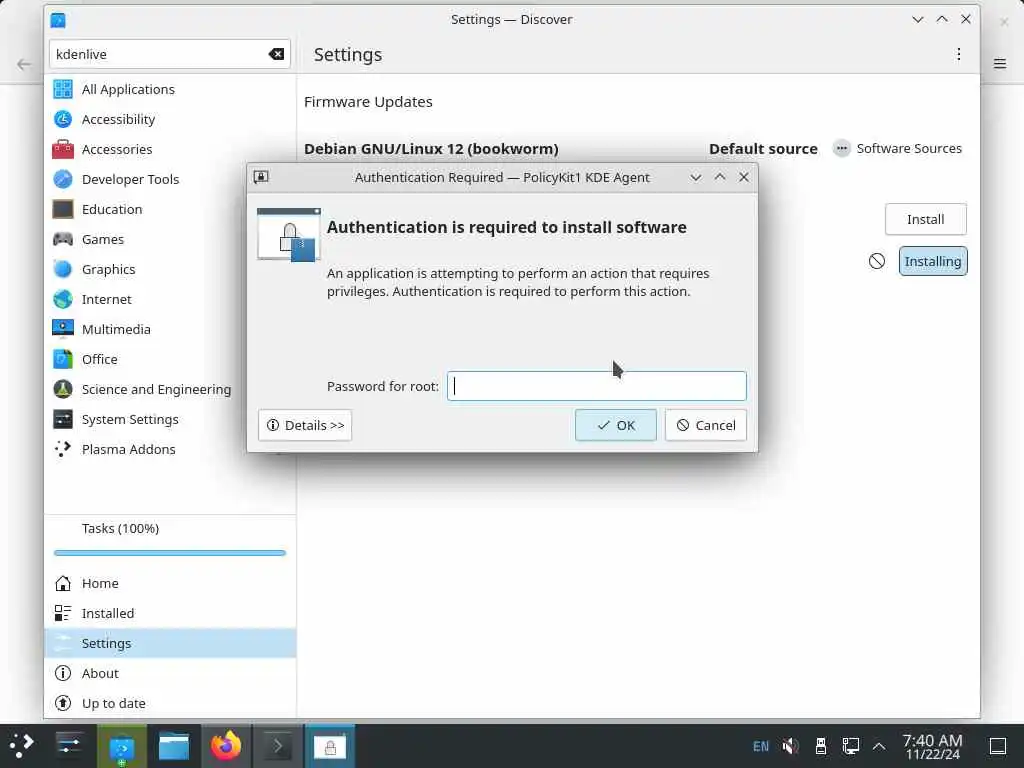Launch Firefox from the taskbar
1024x768 pixels.
(x=225, y=746)
